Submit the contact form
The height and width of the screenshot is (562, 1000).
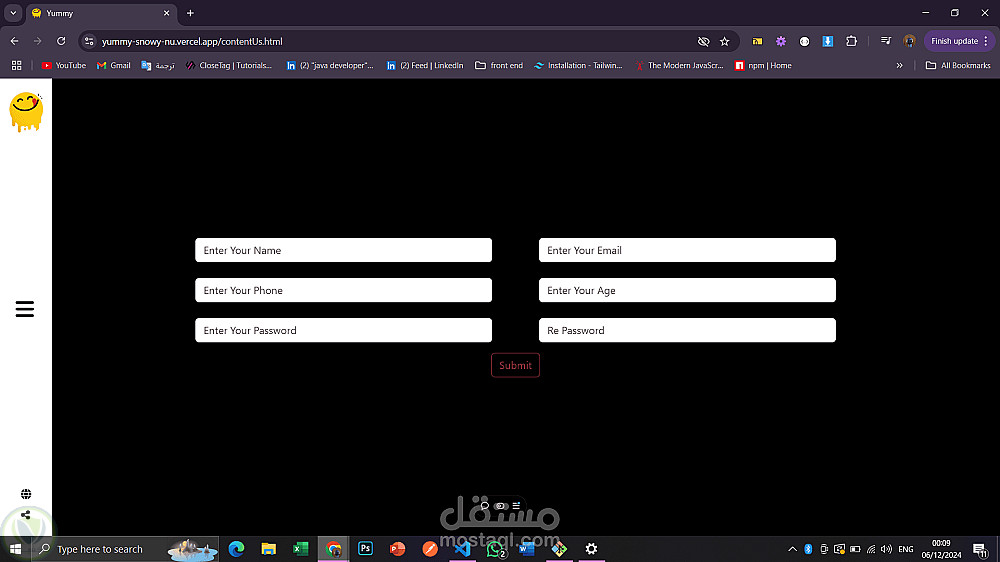point(515,366)
